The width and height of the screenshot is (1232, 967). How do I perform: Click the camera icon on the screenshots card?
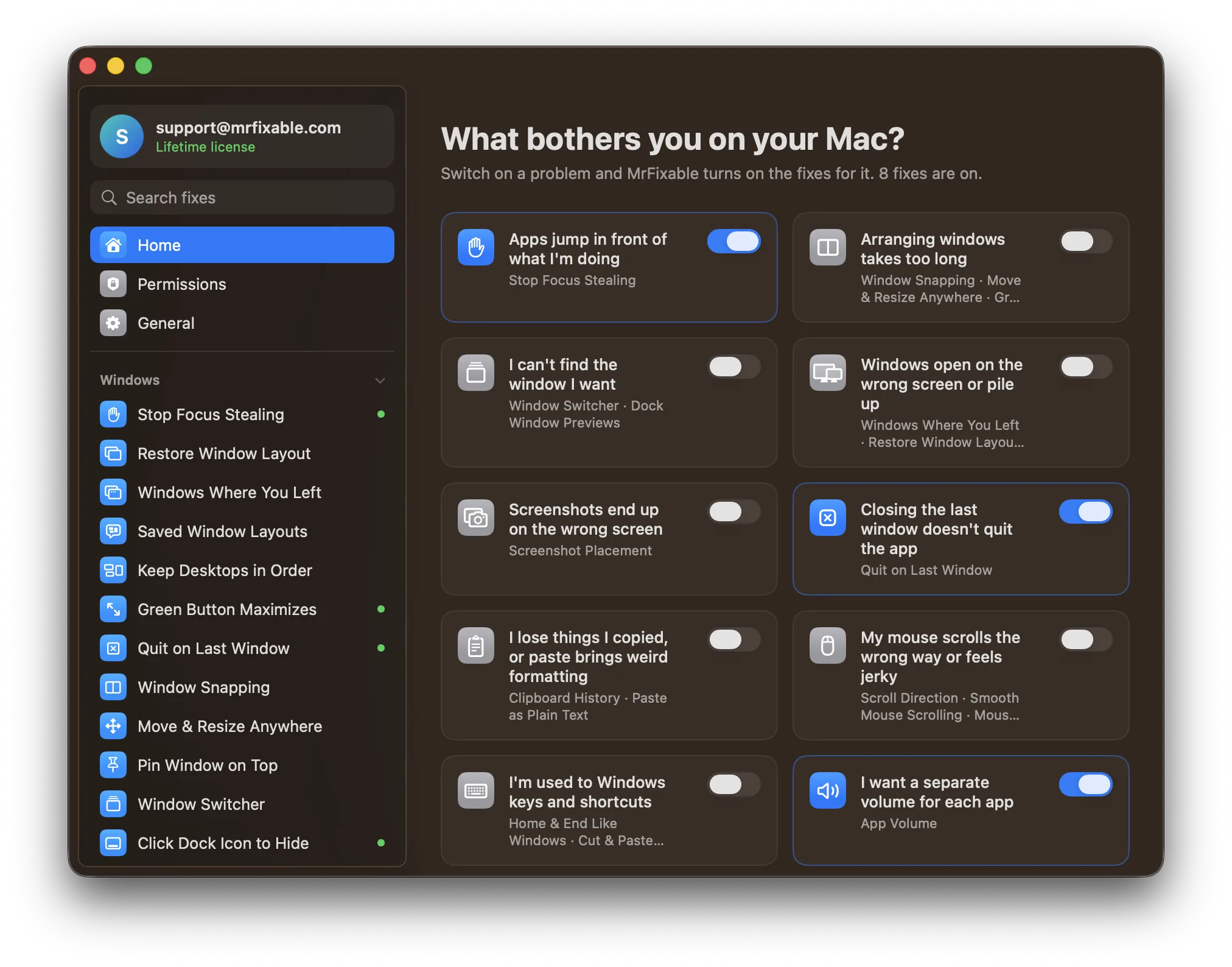476,518
